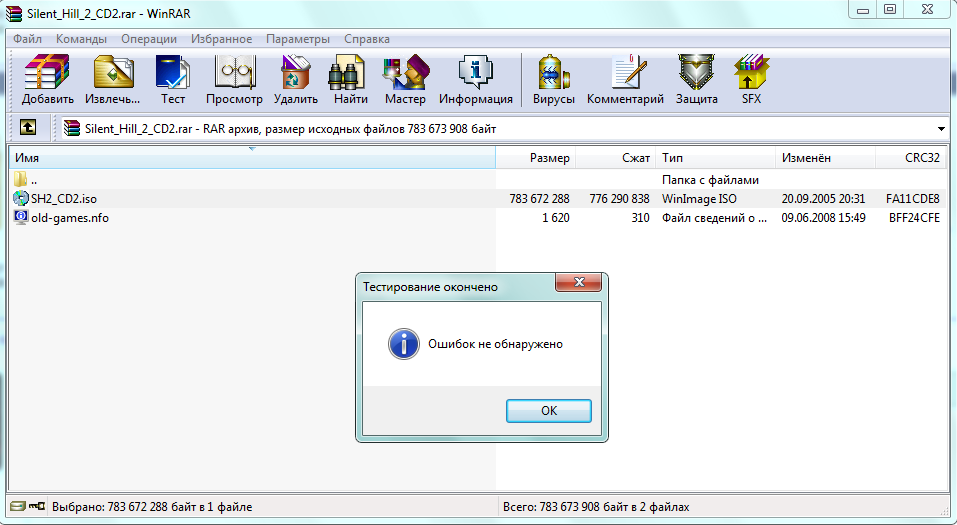Minimize the WinRAR window
957x525 pixels.
coord(862,9)
